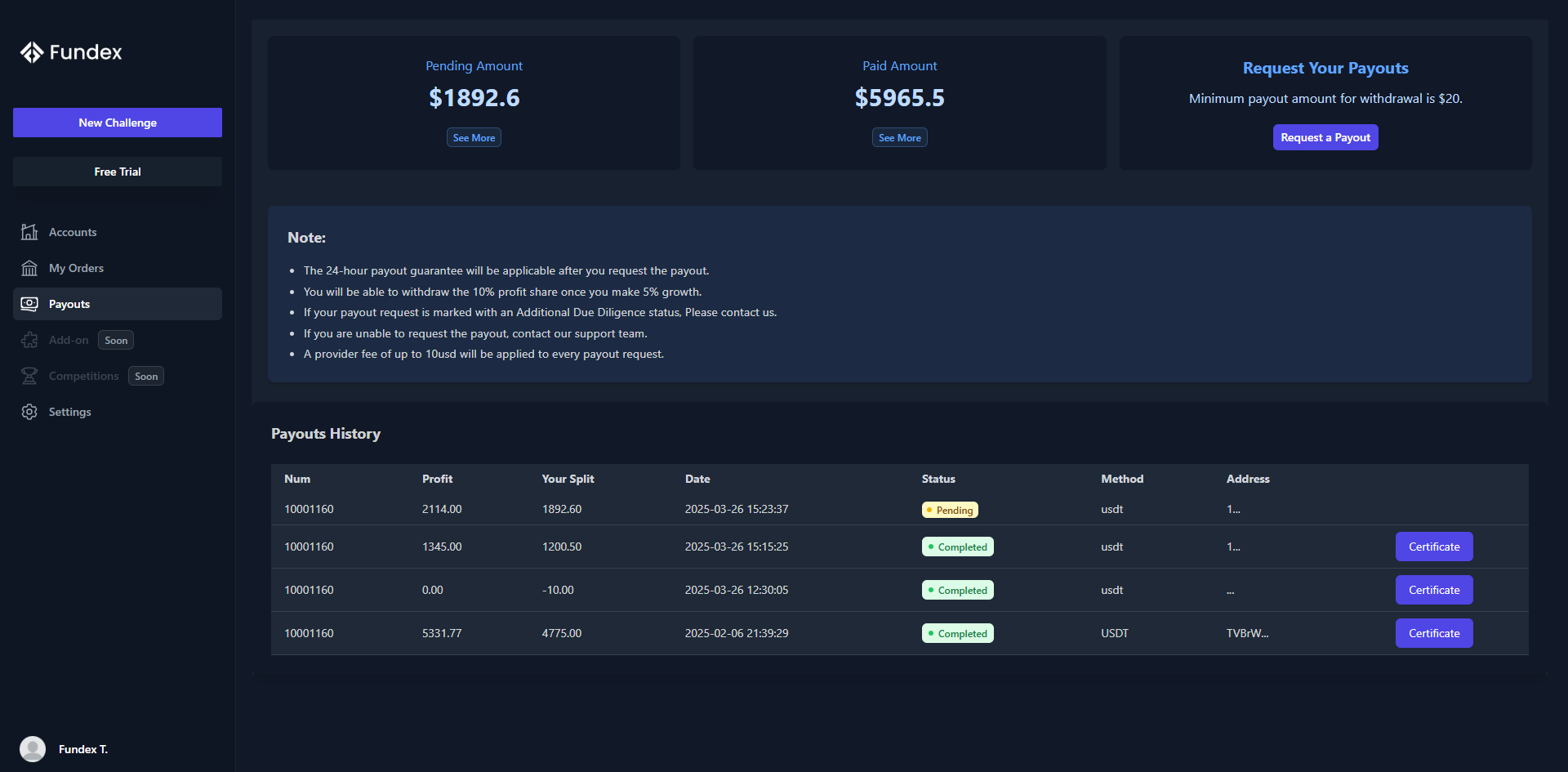Click the Status column header
This screenshot has height=772, width=1568.
click(938, 479)
